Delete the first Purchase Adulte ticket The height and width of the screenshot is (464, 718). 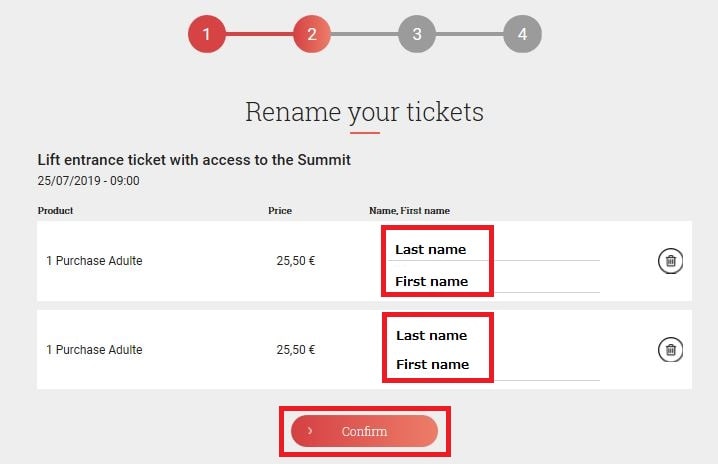tap(670, 261)
